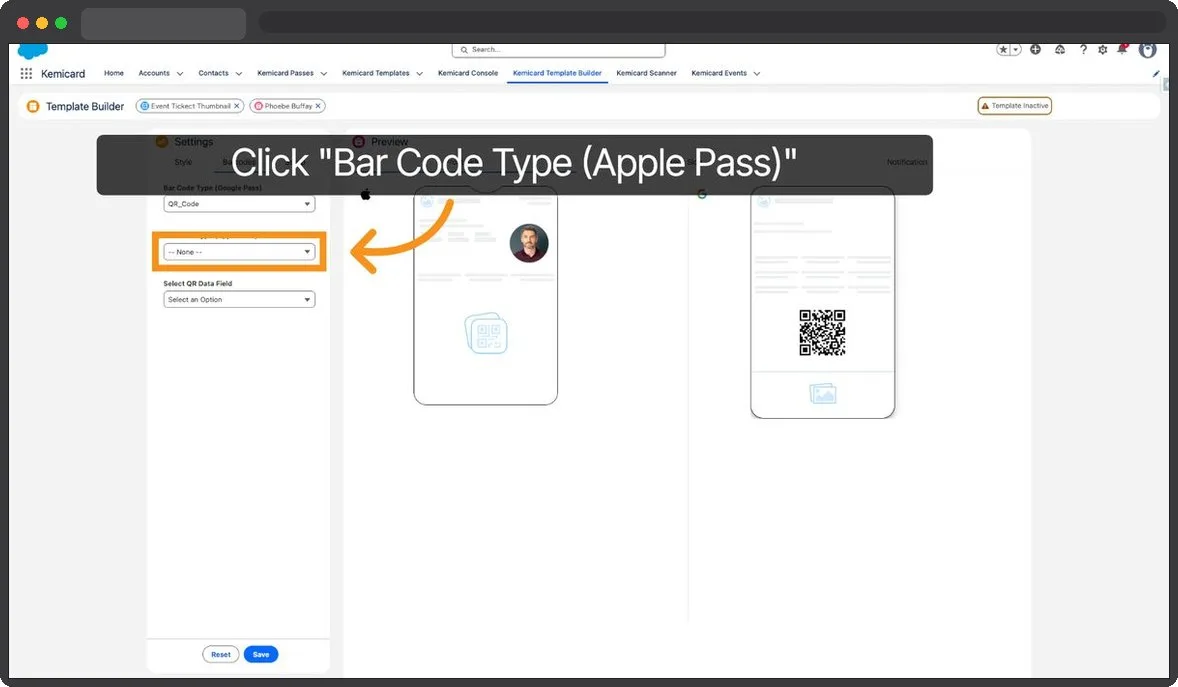
Task: Click the man's photo in Apple pass
Action: pyautogui.click(x=529, y=243)
